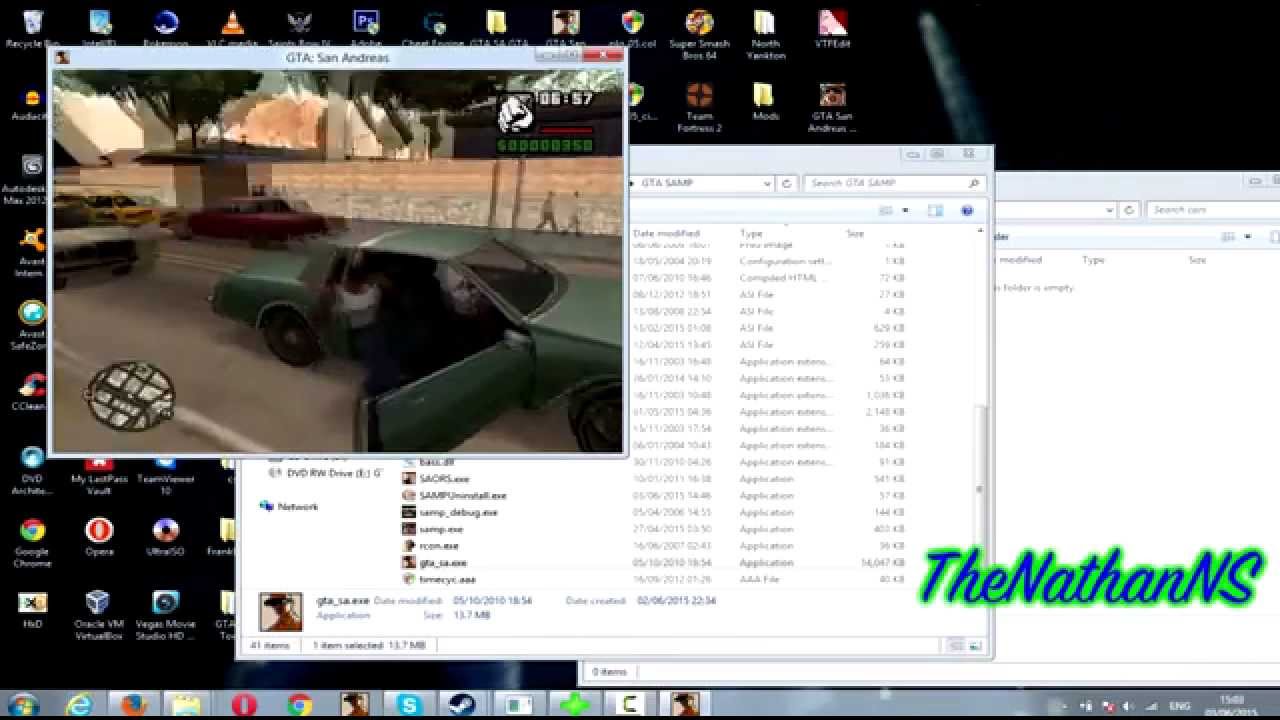Open the Opera desktop shortcut

(x=99, y=536)
